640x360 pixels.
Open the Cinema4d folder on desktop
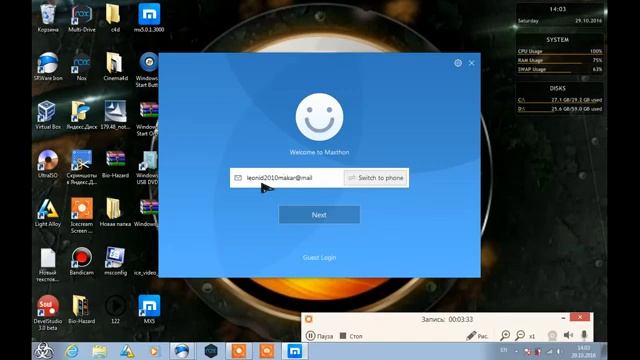pos(115,66)
